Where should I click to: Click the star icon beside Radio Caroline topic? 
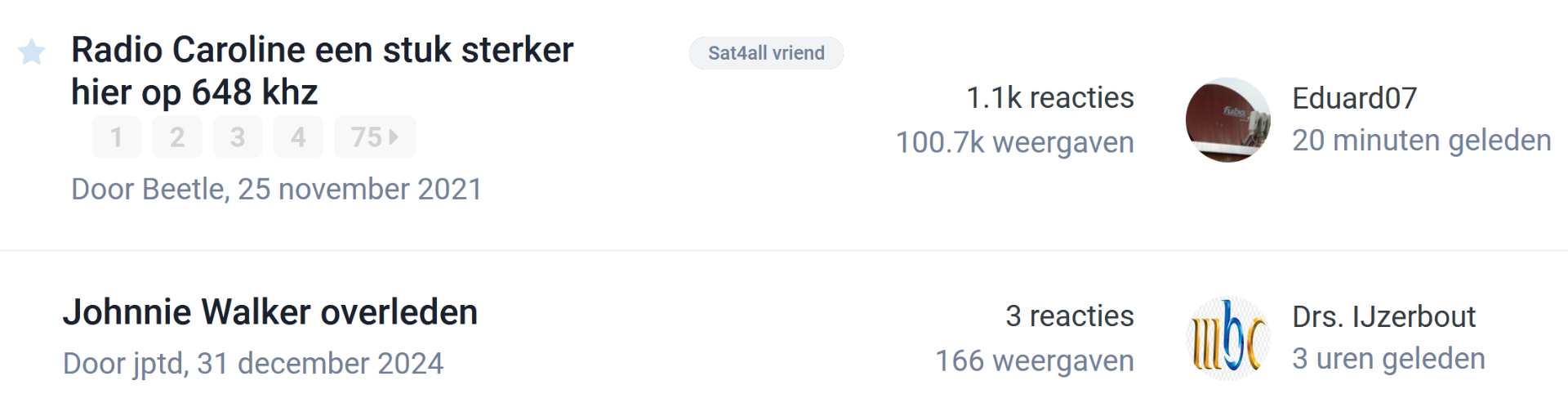pyautogui.click(x=32, y=52)
